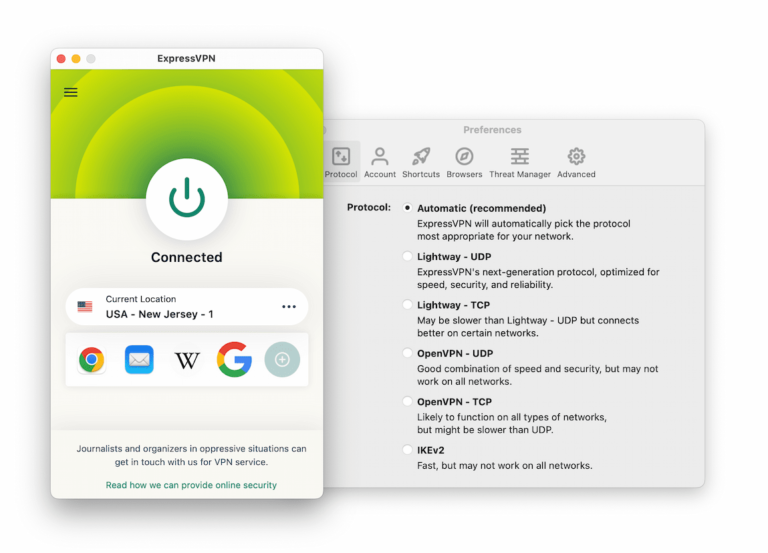This screenshot has height=553, width=768.
Task: Add a new shortcut with plus icon
Action: coord(282,360)
